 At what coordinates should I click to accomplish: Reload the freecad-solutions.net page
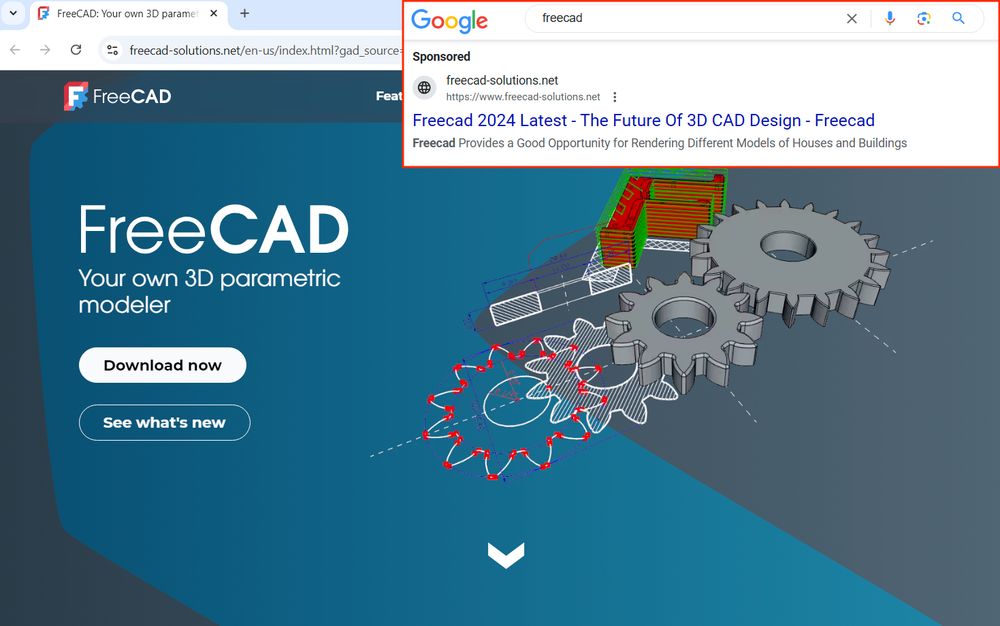click(75, 50)
